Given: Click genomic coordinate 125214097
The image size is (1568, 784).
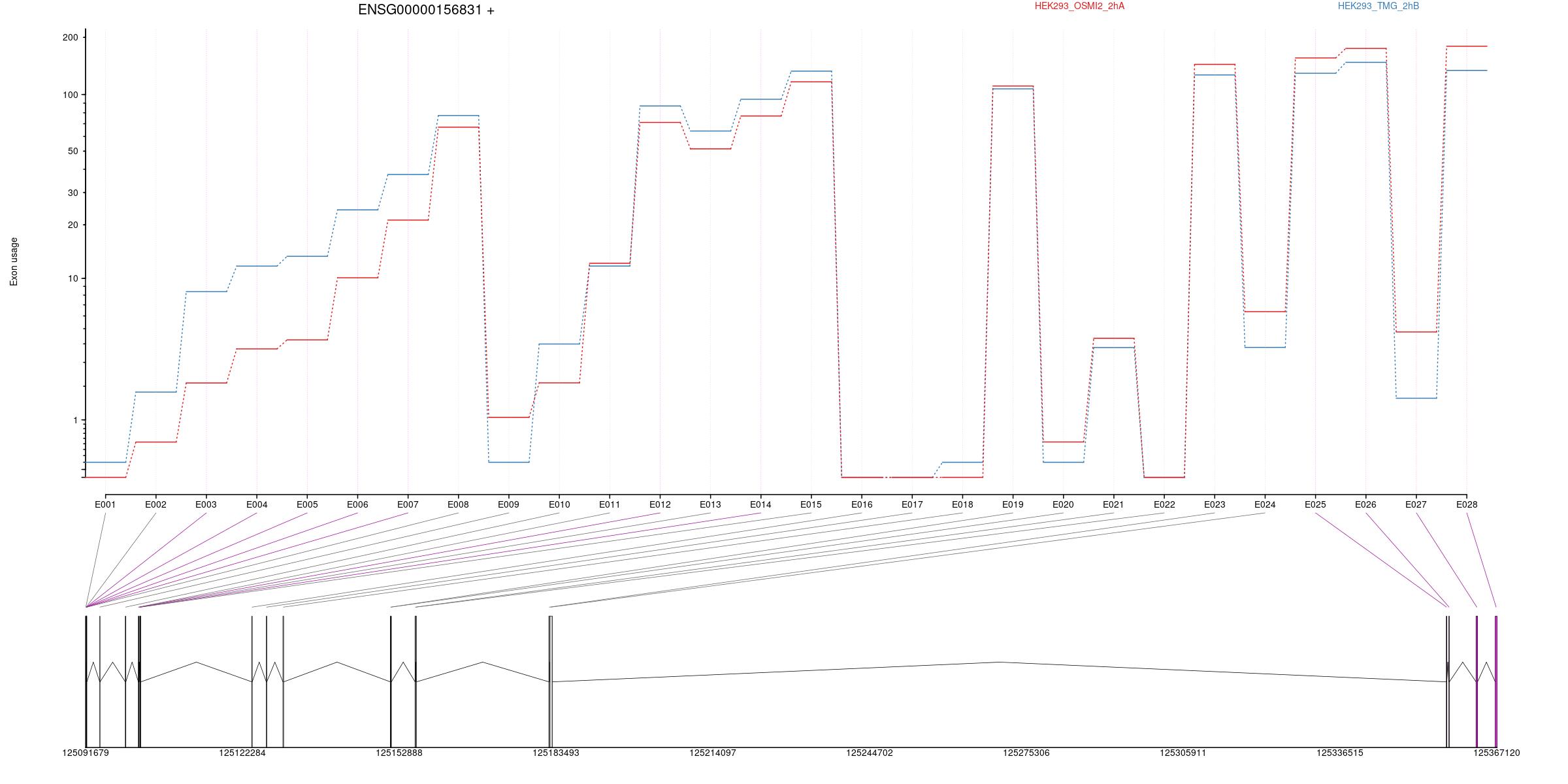Looking at the screenshot, I should [x=713, y=753].
